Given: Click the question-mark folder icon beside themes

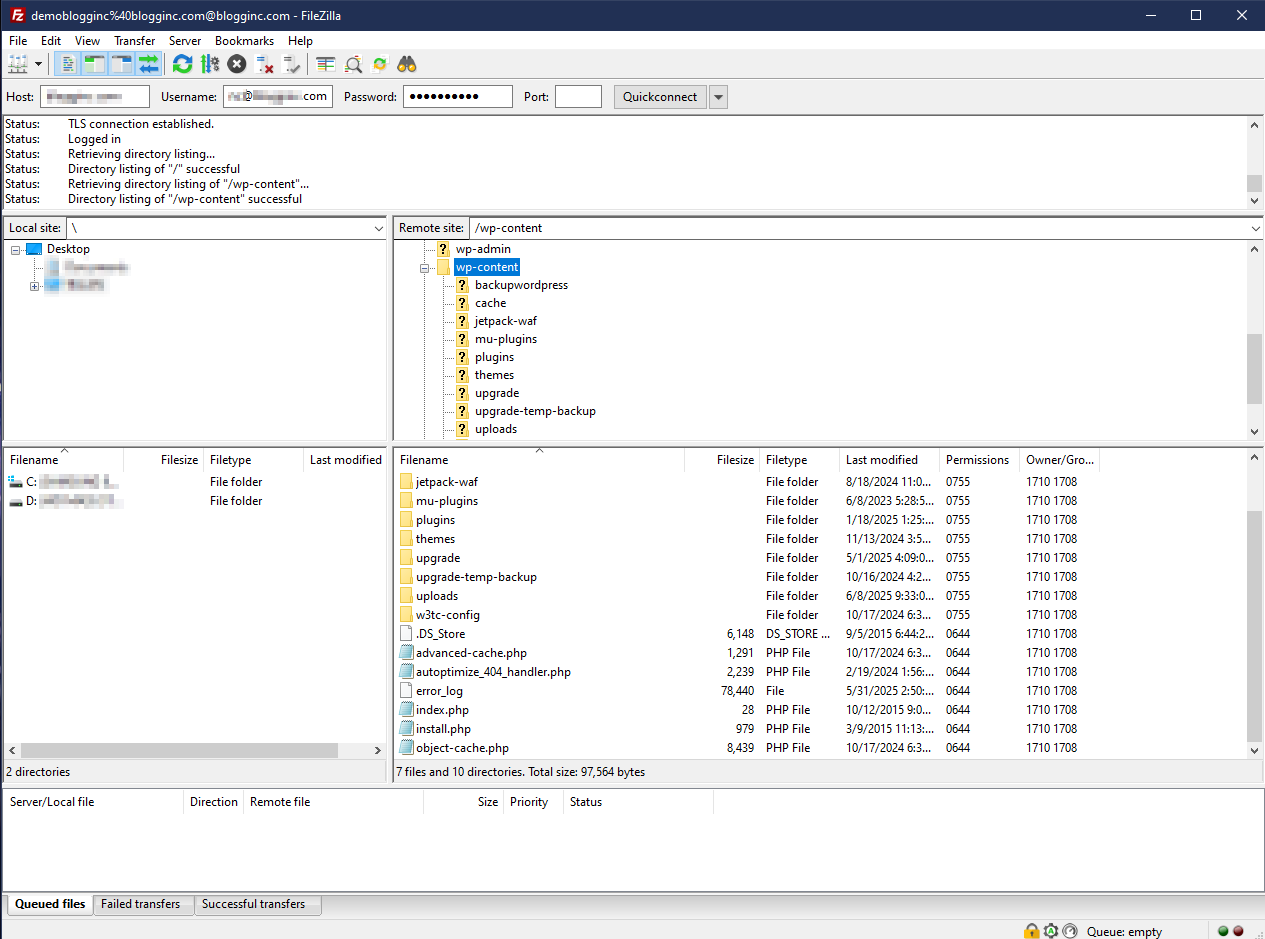Looking at the screenshot, I should tap(462, 375).
